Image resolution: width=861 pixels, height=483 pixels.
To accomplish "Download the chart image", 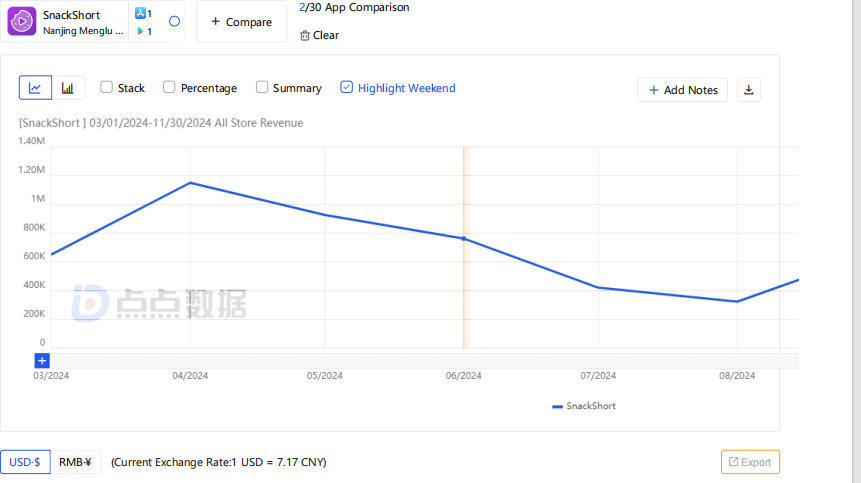I will [748, 90].
